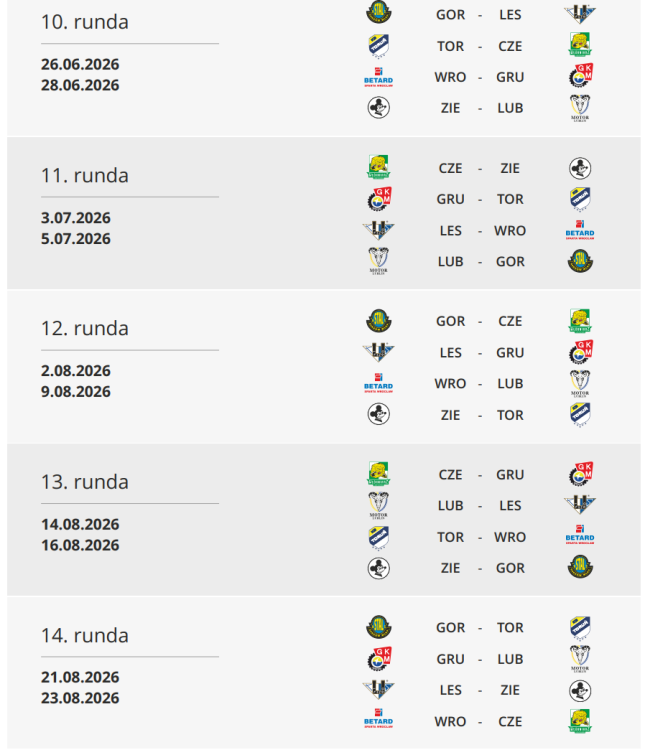This screenshot has width=645, height=750.
Task: Click the GKM Grudziądz away logo in round 13
Action: (580, 474)
